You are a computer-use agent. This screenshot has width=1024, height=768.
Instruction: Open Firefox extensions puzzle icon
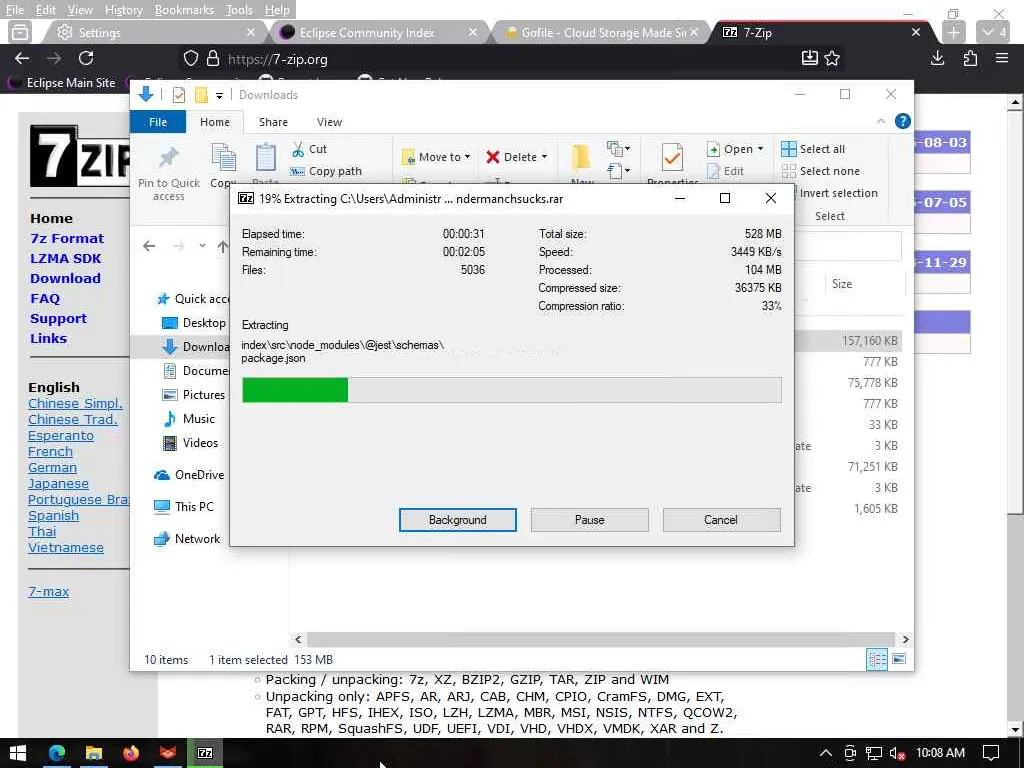[x=970, y=59]
